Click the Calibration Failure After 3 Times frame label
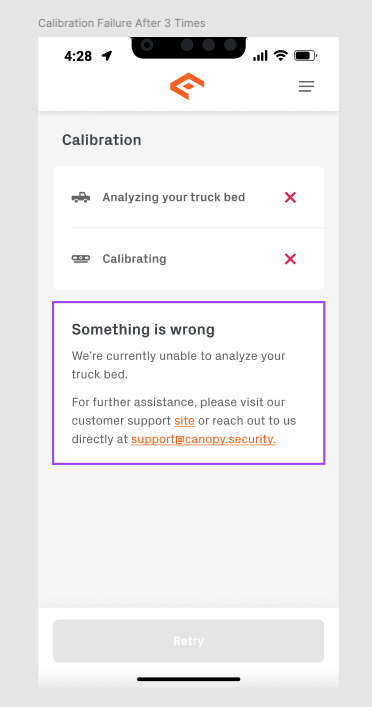Screen dimensions: 372x707 tap(122, 23)
